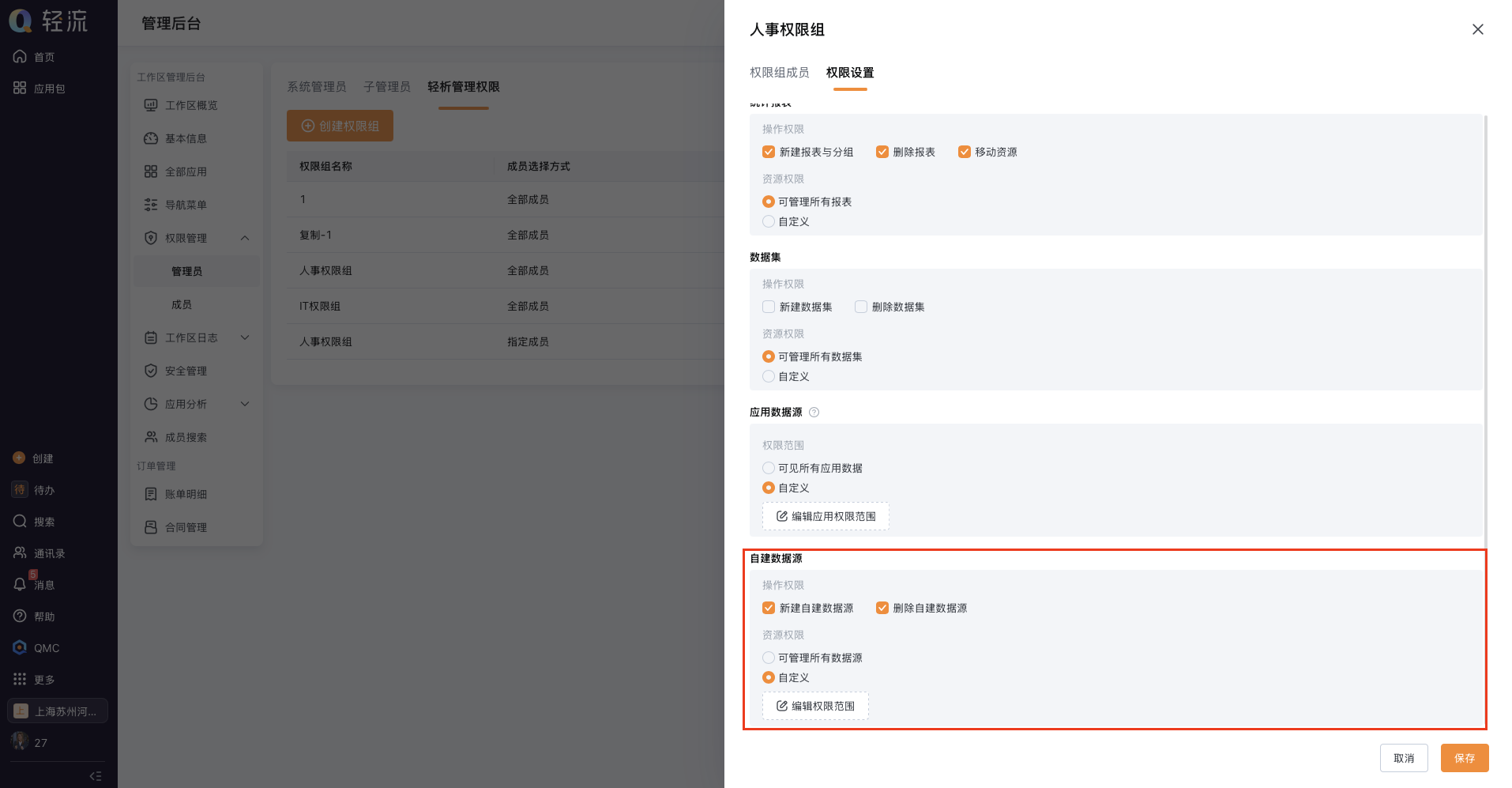Click user avatar next to 27
The image size is (1512, 788).
tap(20, 741)
